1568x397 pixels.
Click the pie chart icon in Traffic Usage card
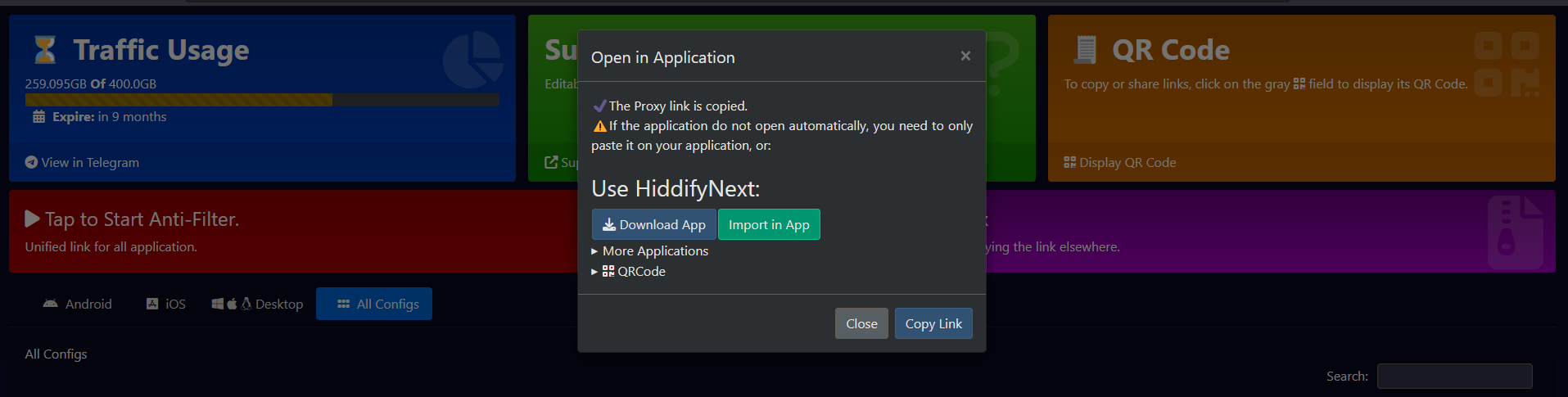472,59
